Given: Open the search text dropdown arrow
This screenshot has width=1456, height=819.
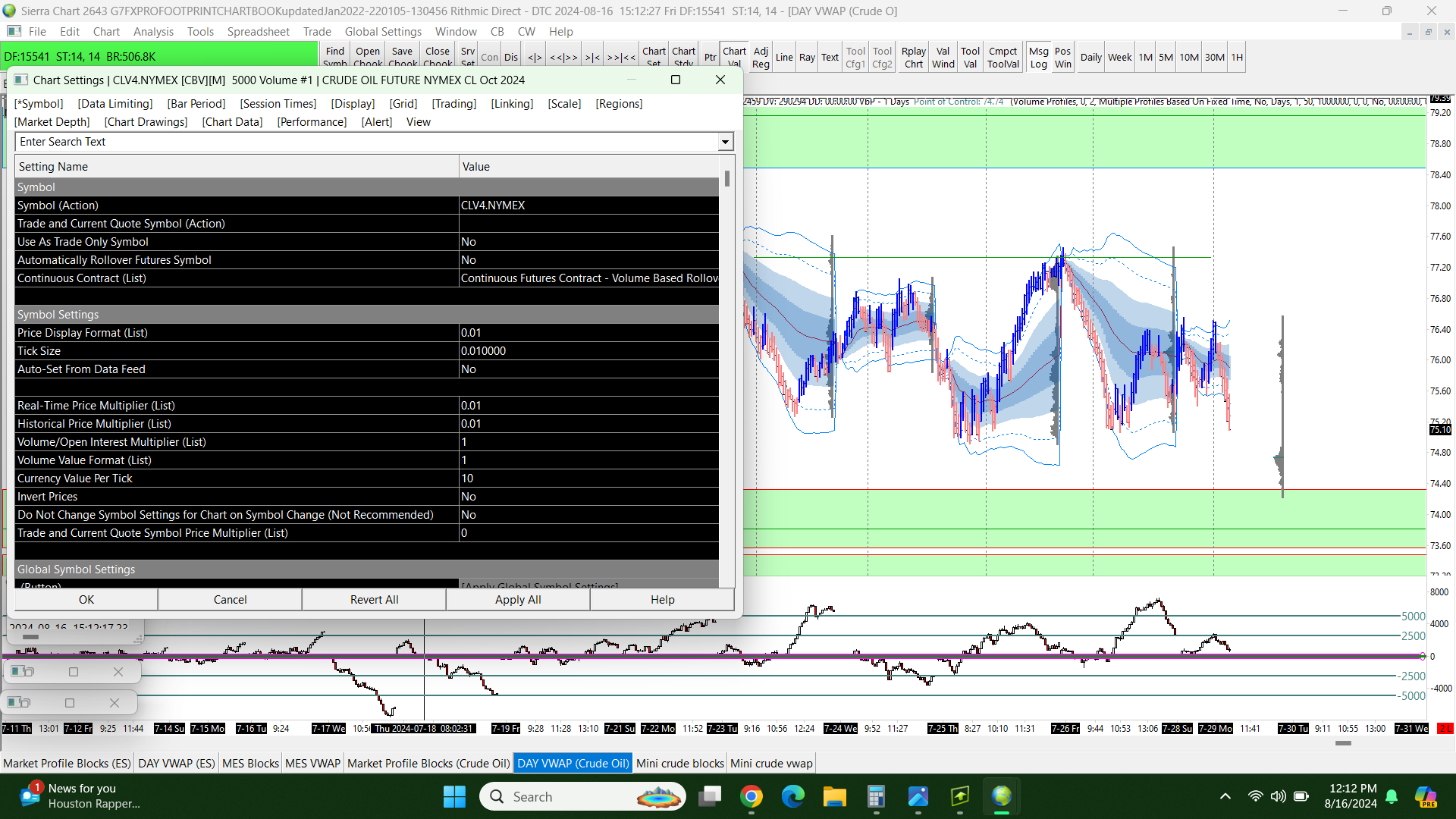Looking at the screenshot, I should click(x=725, y=142).
